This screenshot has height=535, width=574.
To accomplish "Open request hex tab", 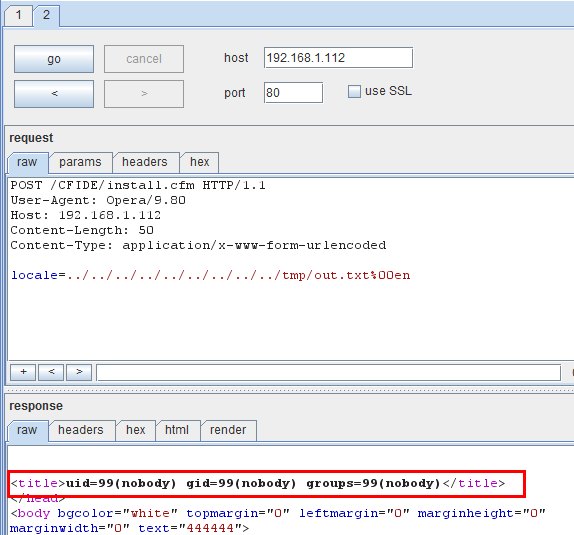I will (200, 162).
